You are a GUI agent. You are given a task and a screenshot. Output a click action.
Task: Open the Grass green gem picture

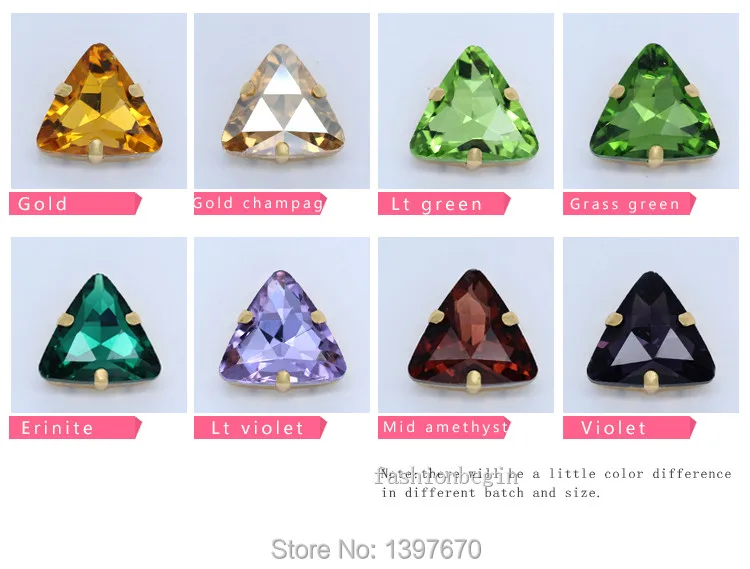651,101
